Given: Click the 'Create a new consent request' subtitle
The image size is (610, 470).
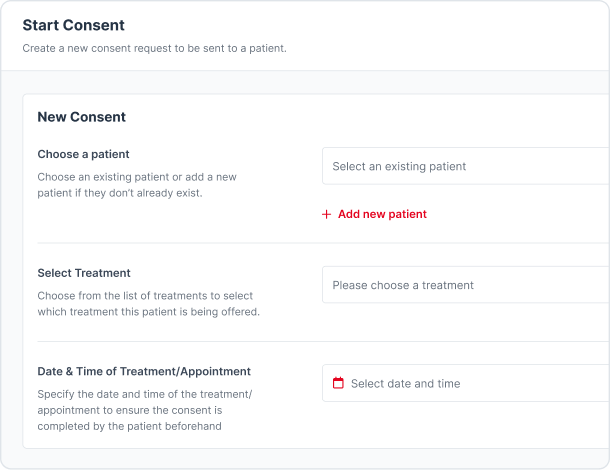Looking at the screenshot, I should click(x=154, y=48).
